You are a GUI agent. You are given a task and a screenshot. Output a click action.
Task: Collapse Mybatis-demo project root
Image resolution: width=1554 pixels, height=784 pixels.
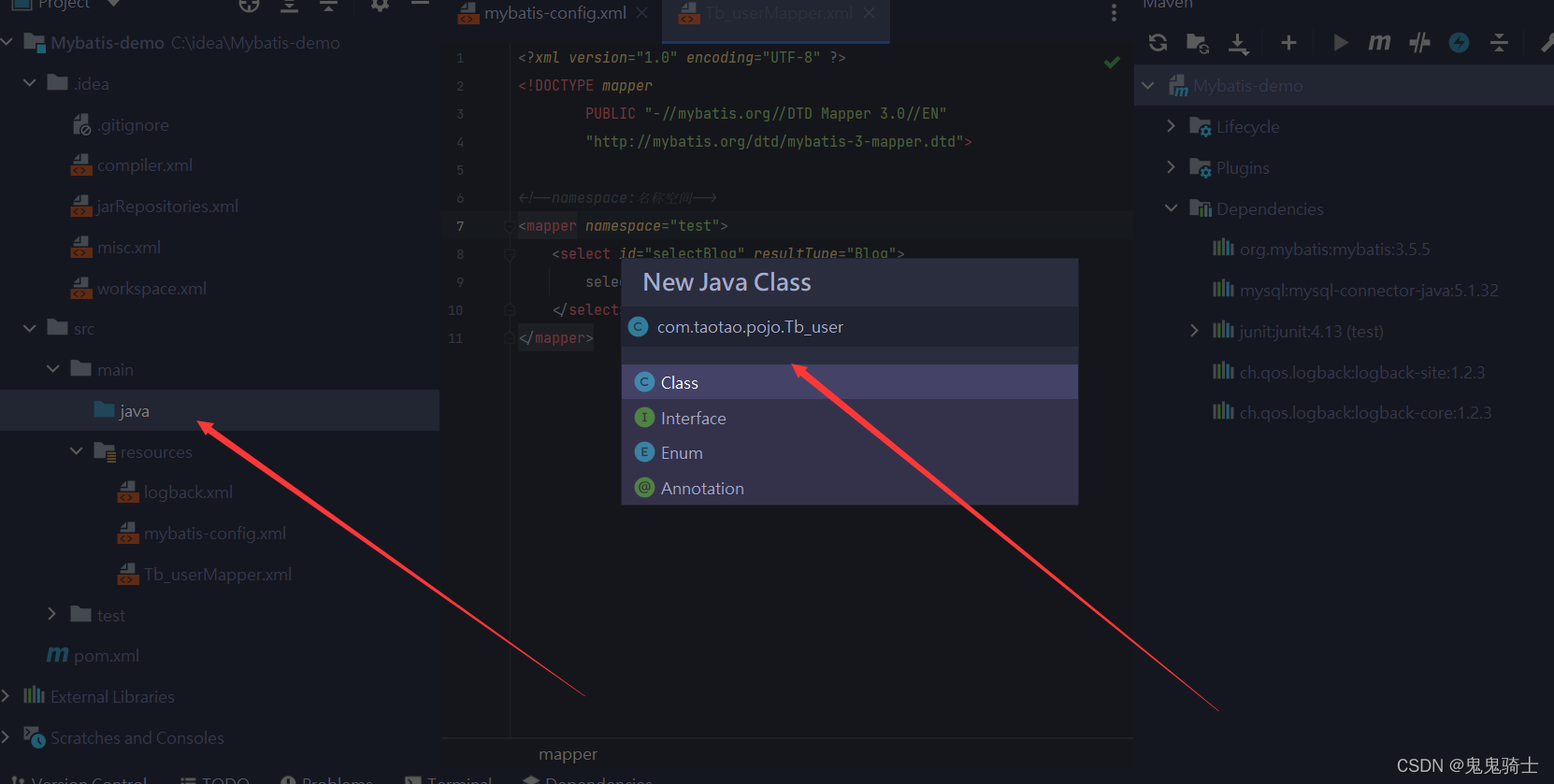pos(7,42)
